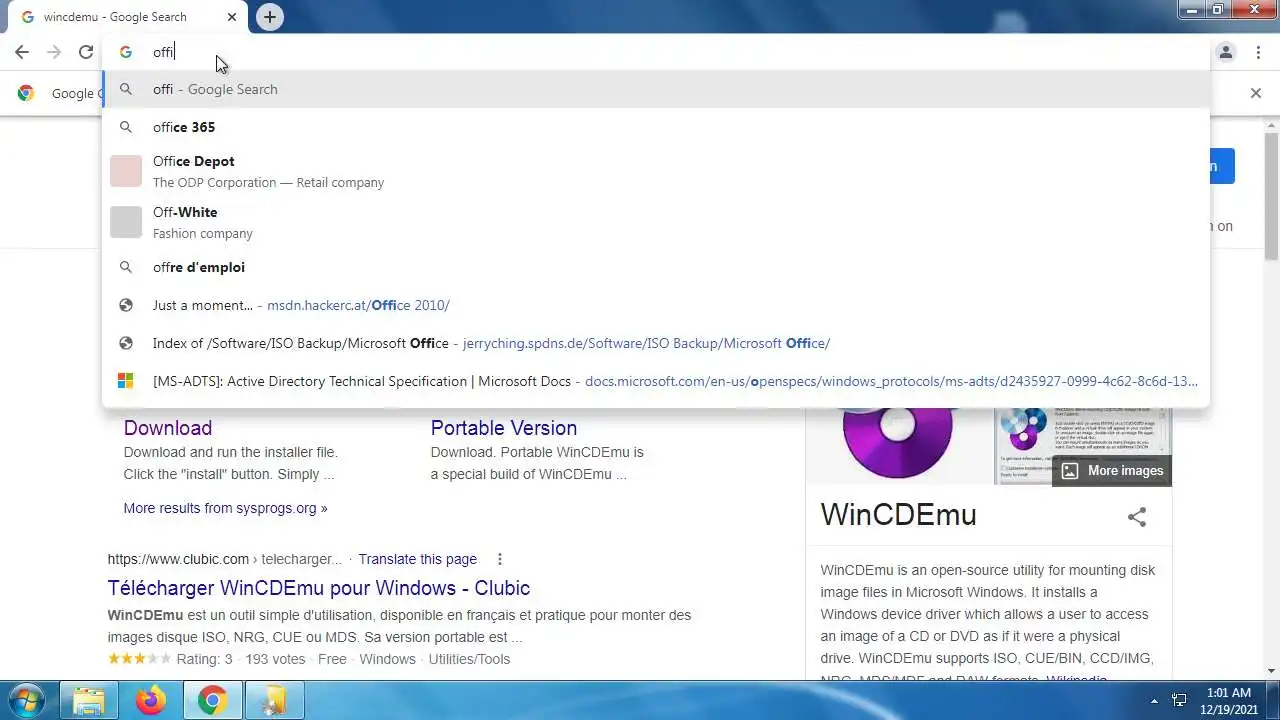This screenshot has width=1280, height=720.
Task: Open the Chrome three-dot menu
Action: click(x=1256, y=52)
